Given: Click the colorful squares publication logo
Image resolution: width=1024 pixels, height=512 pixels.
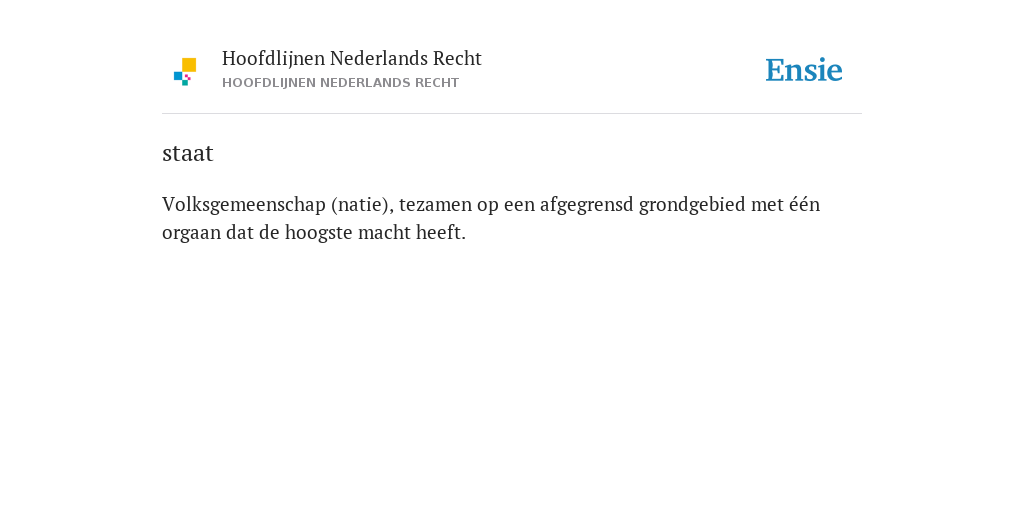Looking at the screenshot, I should (185, 72).
